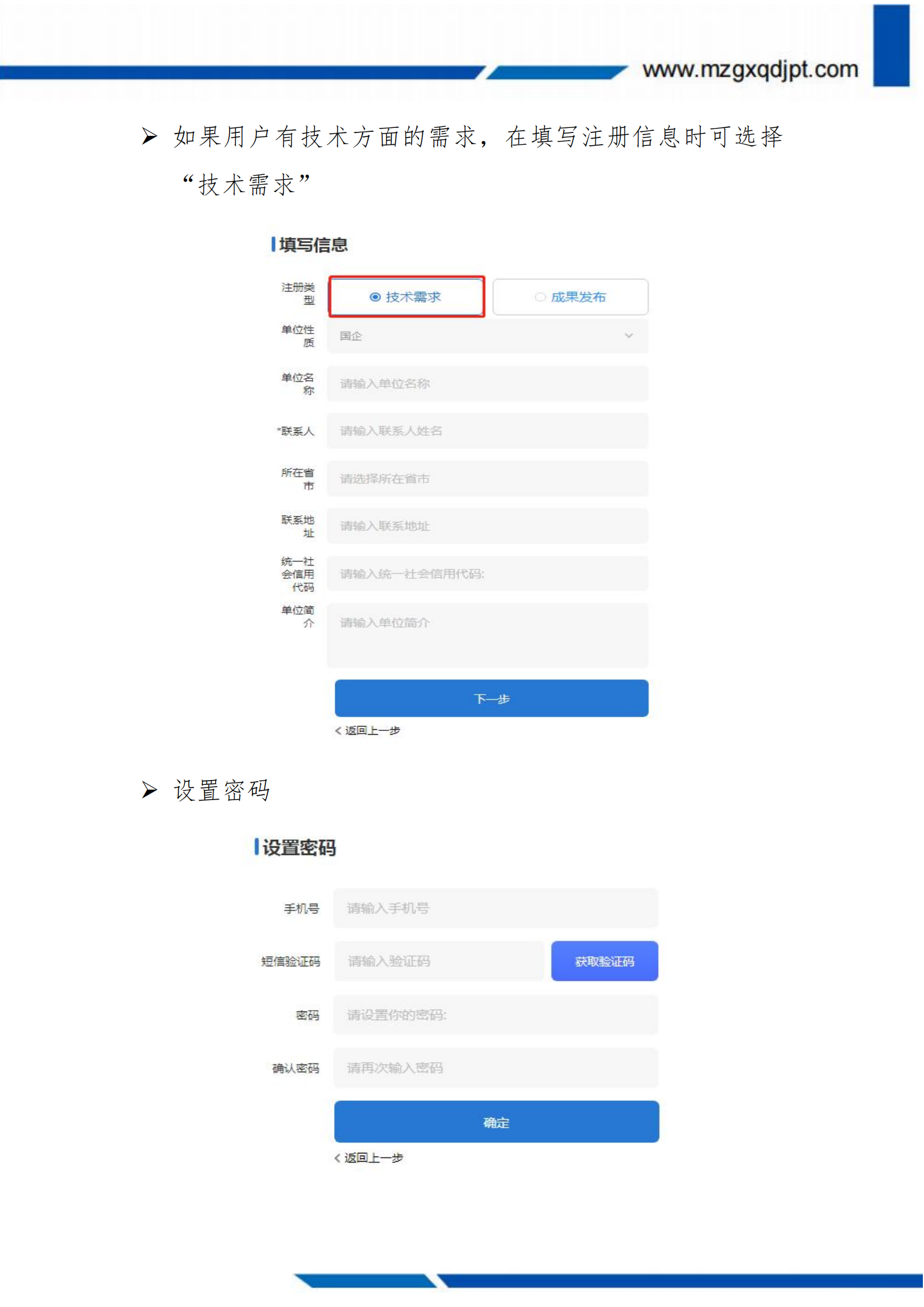Click 返回上一步 link below 确定 button
Image resolution: width=924 pixels, height=1307 pixels.
(373, 1158)
